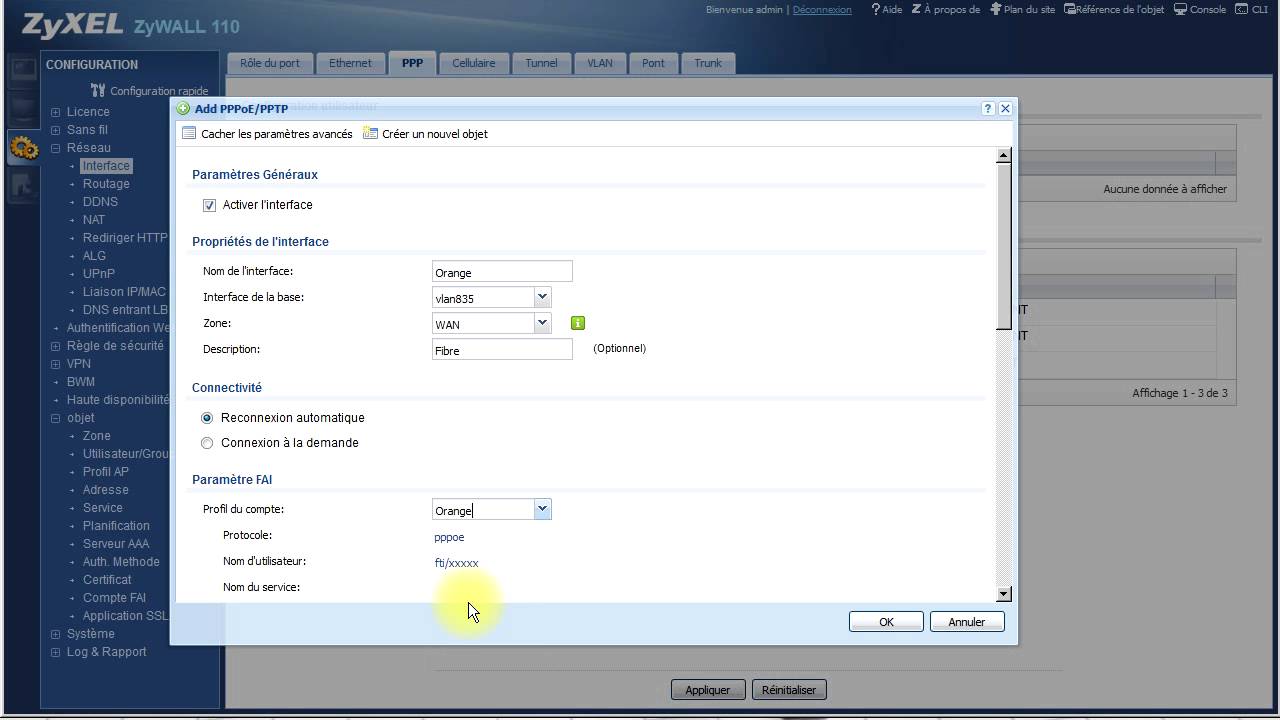The height and width of the screenshot is (720, 1280).
Task: Open the Interface de la base dropdown
Action: 542,297
